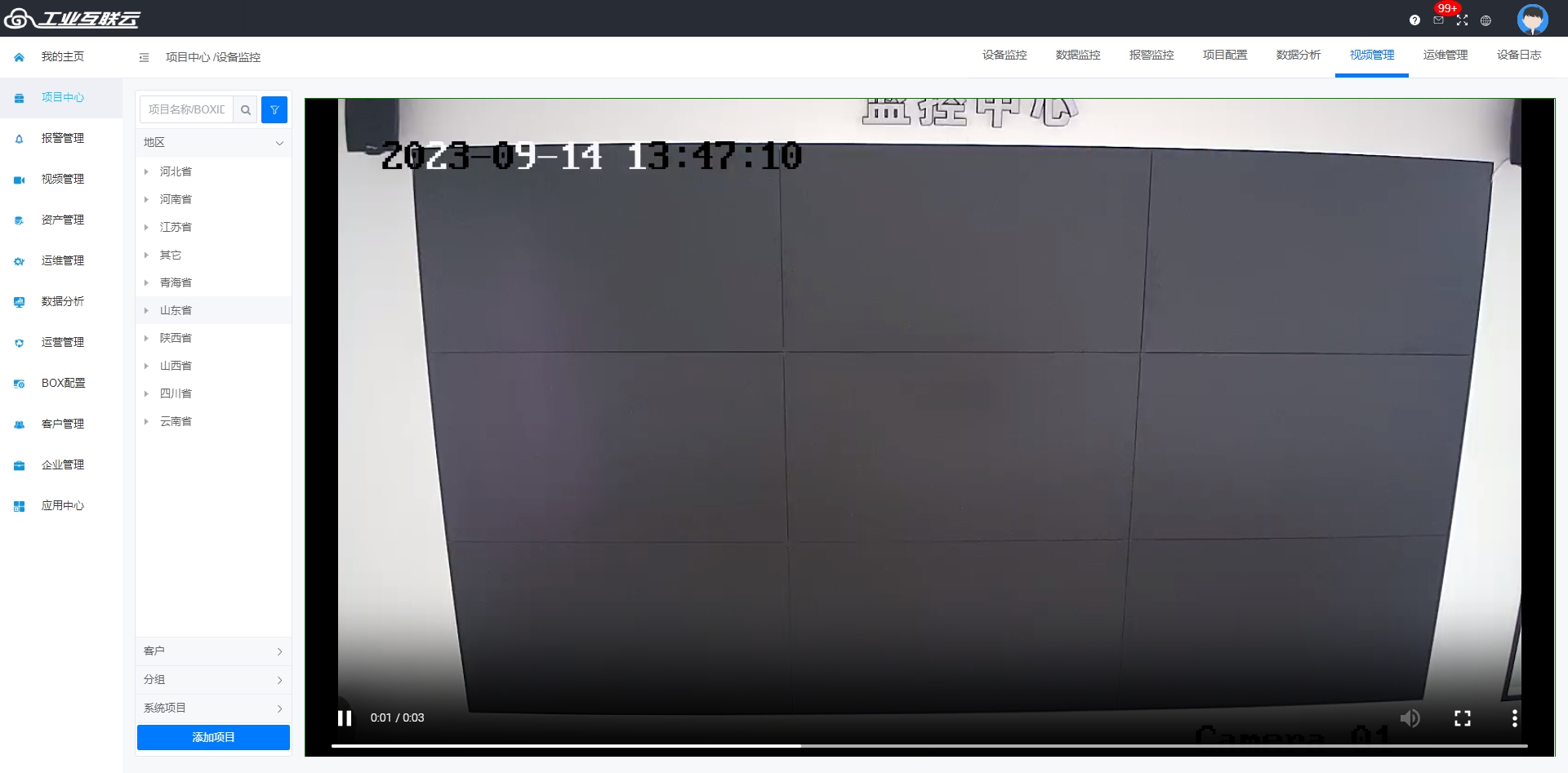This screenshot has width=1568, height=773.
Task: Focus the 项目名称/BOXID search field
Action: pyautogui.click(x=186, y=109)
